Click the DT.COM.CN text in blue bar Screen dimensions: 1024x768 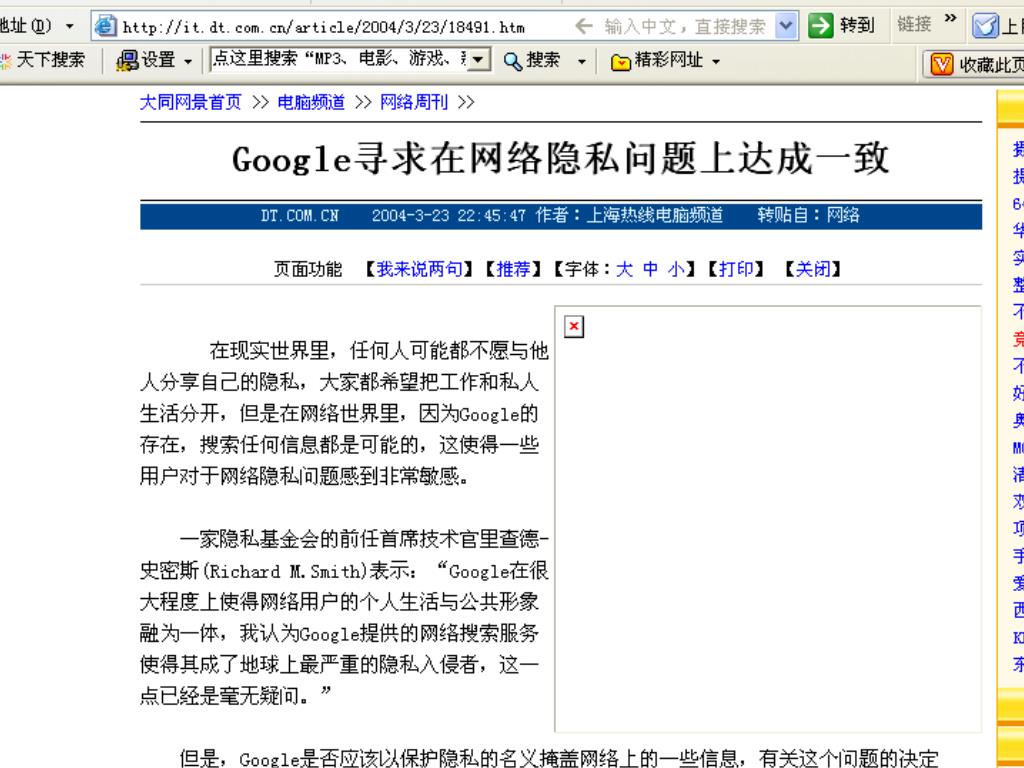(300, 216)
